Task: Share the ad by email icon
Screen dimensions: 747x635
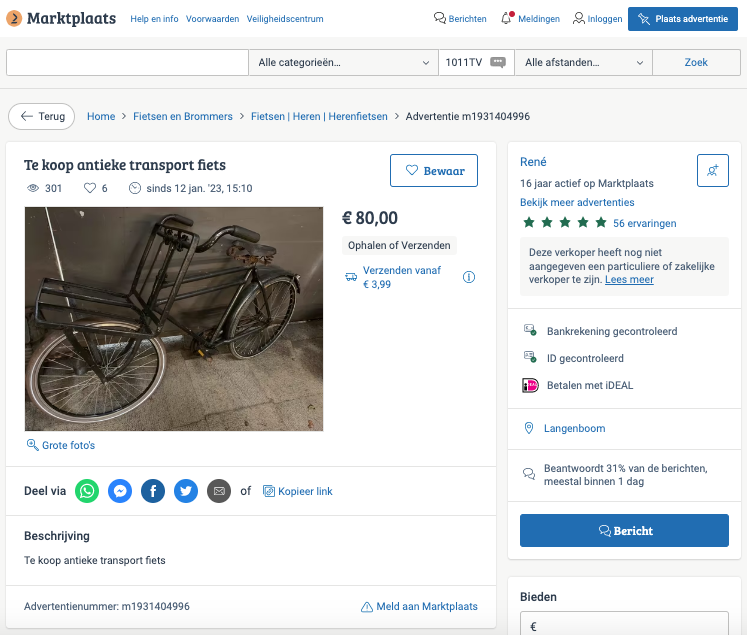Action: [x=218, y=491]
